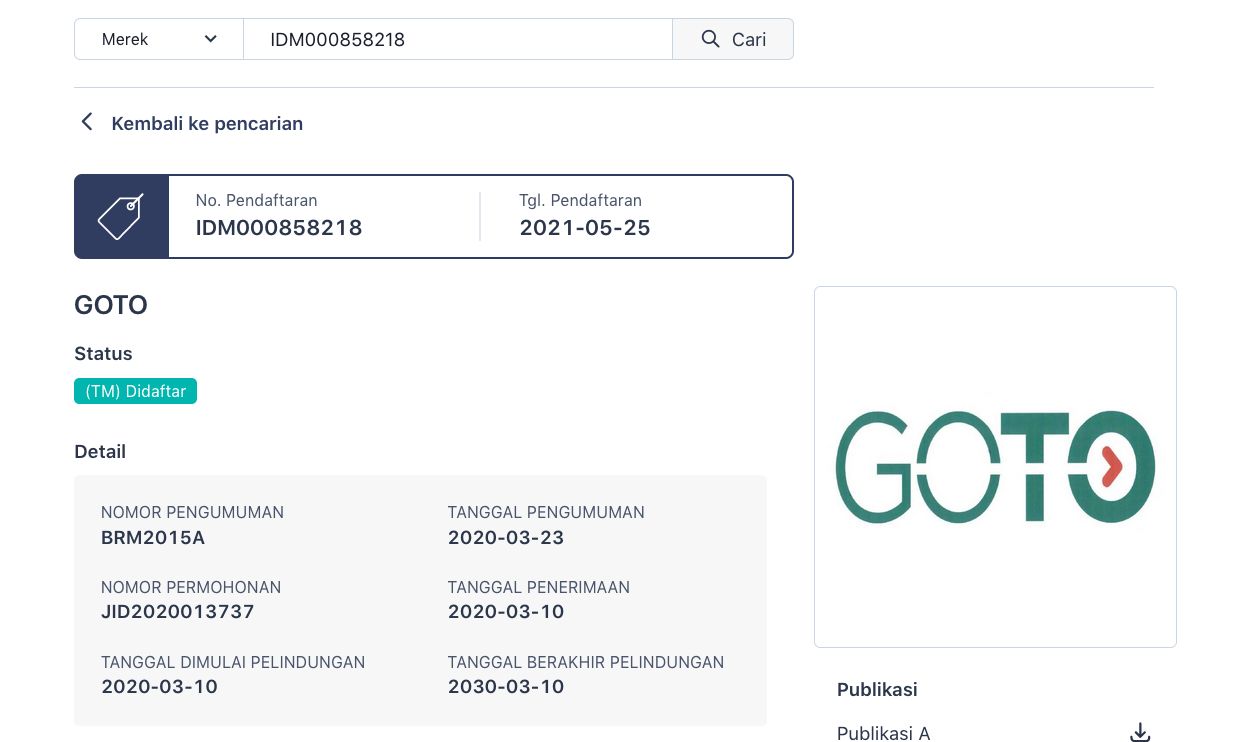Image resolution: width=1244 pixels, height=742 pixels.
Task: Open the GOTO logo image
Action: pos(995,467)
